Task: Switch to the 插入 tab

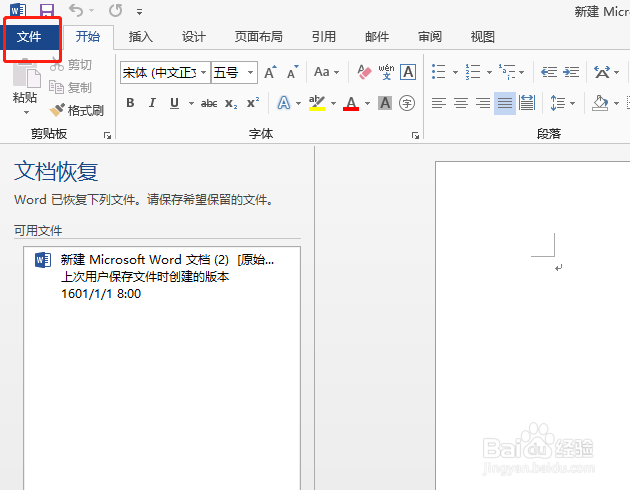Action: pos(141,37)
